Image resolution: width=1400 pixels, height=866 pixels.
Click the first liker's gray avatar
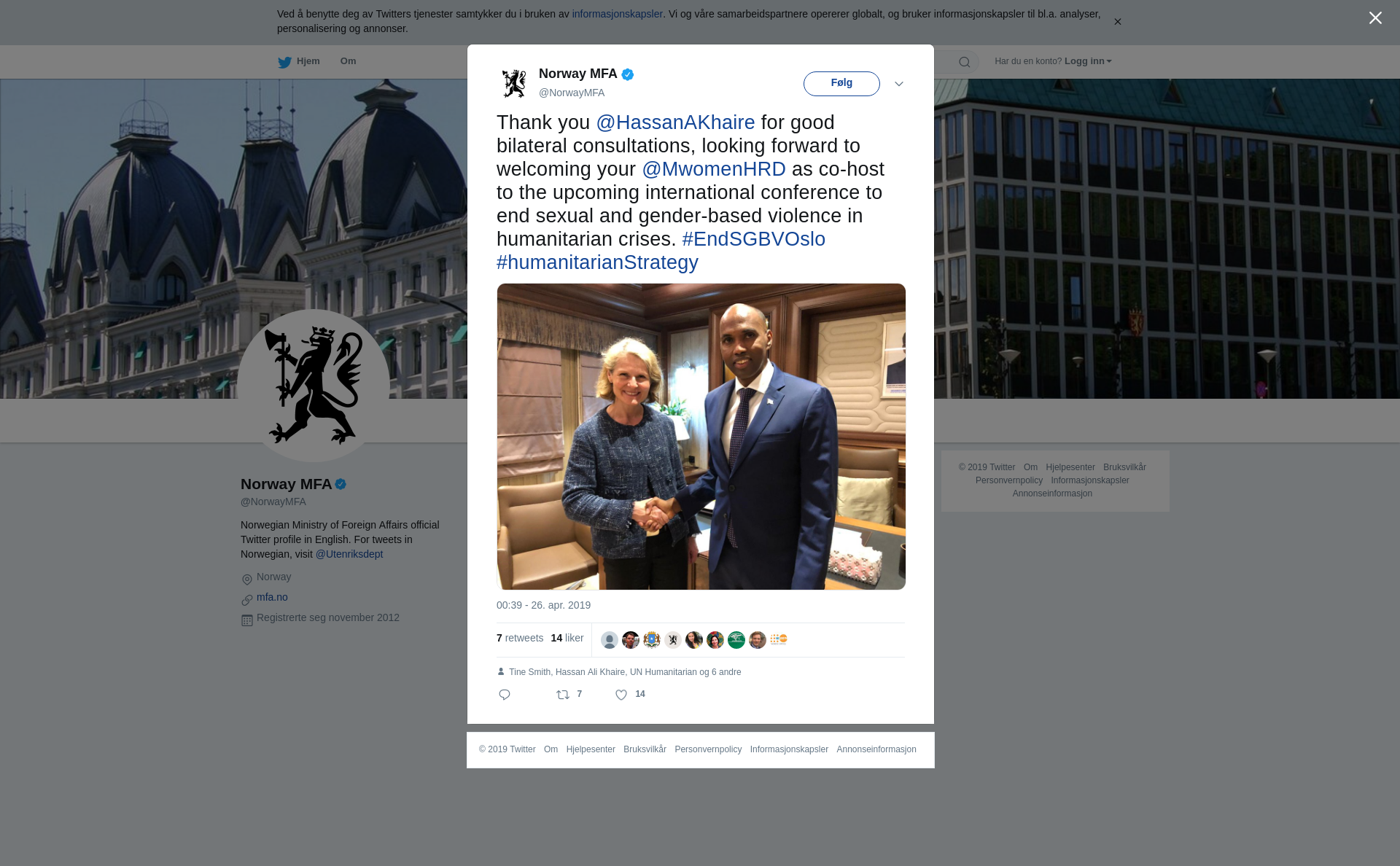click(610, 640)
